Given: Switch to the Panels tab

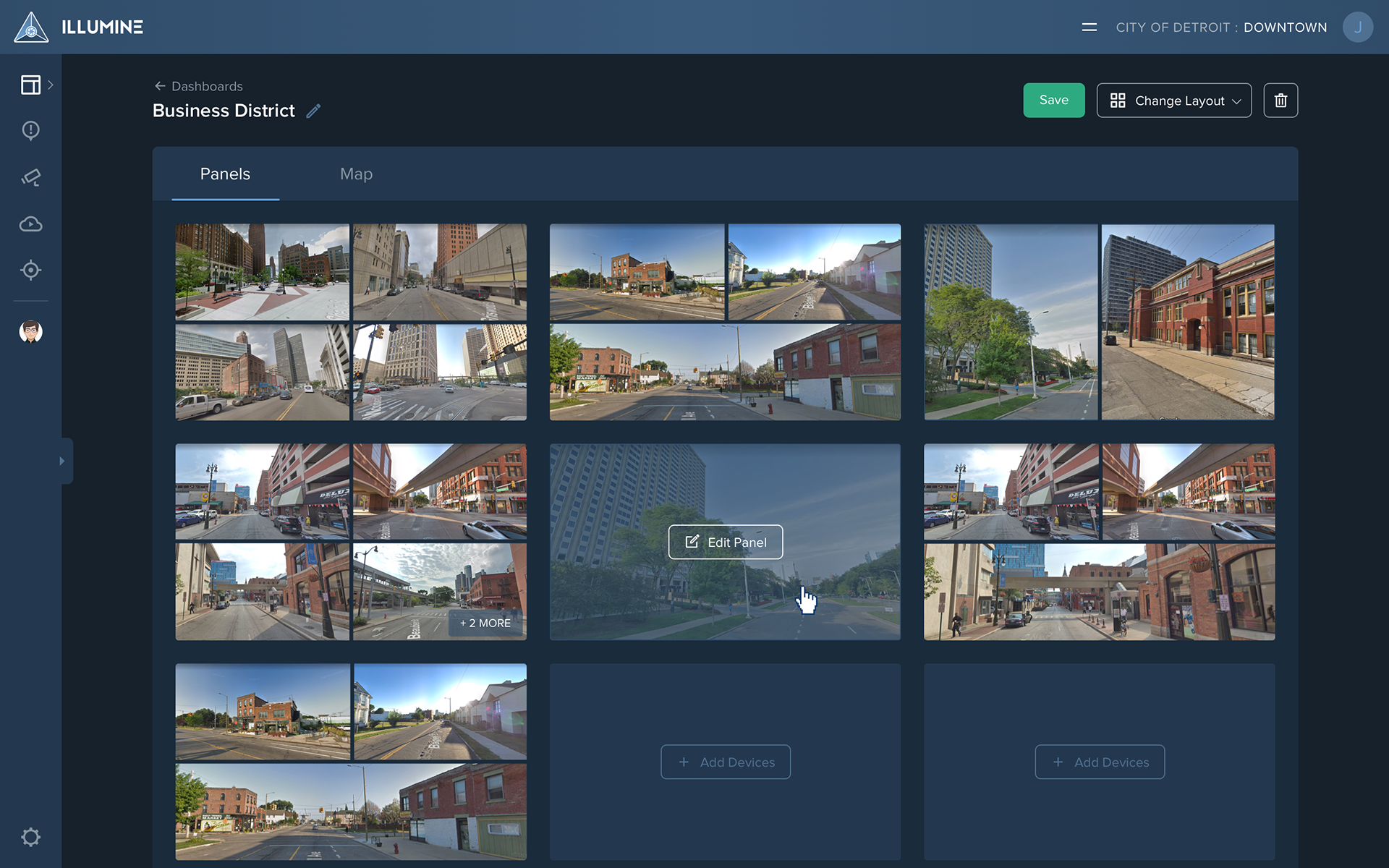Looking at the screenshot, I should [225, 174].
